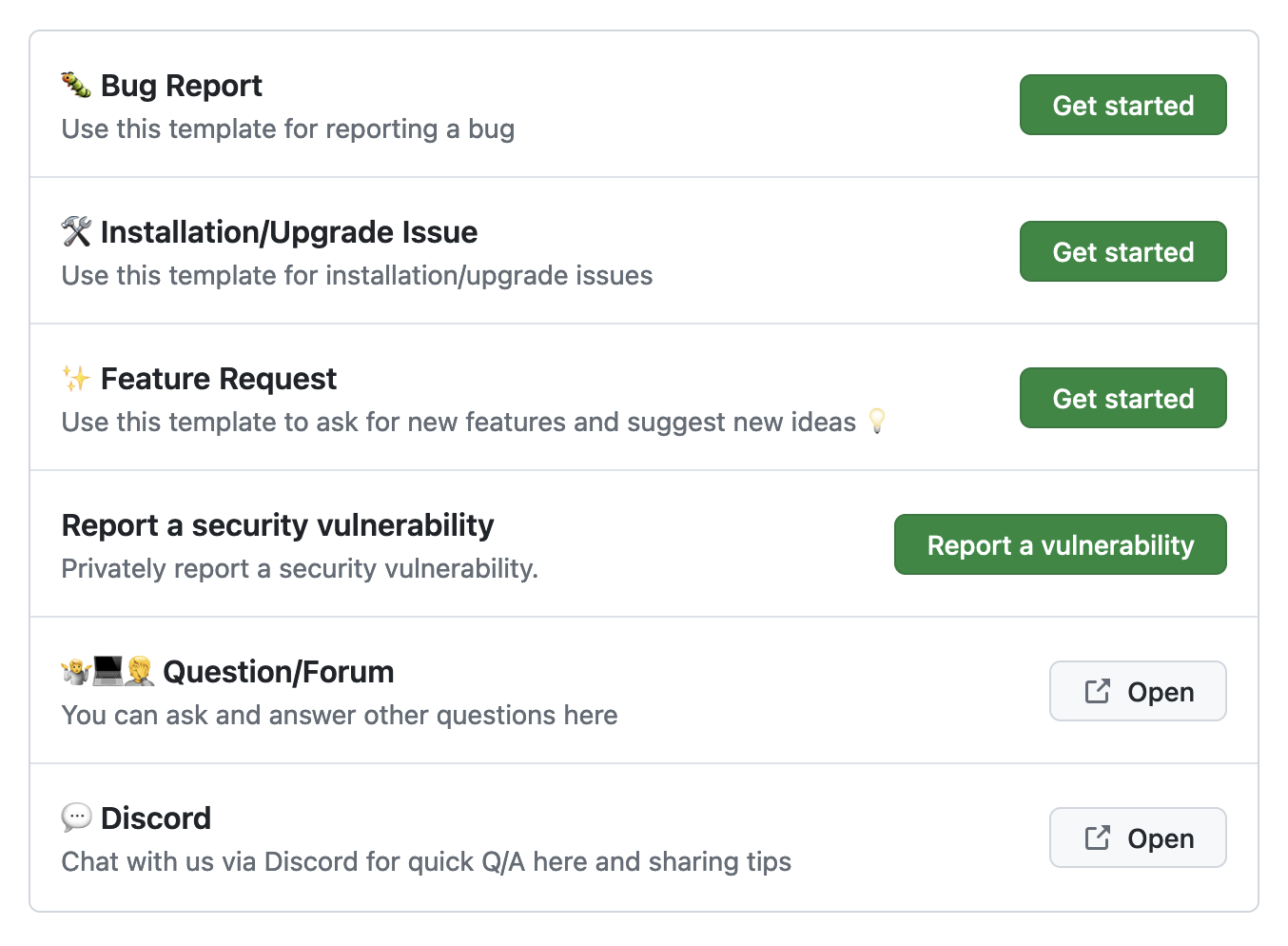This screenshot has width=1288, height=946.
Task: Click the bug emoji next to Bug Report
Action: [76, 85]
